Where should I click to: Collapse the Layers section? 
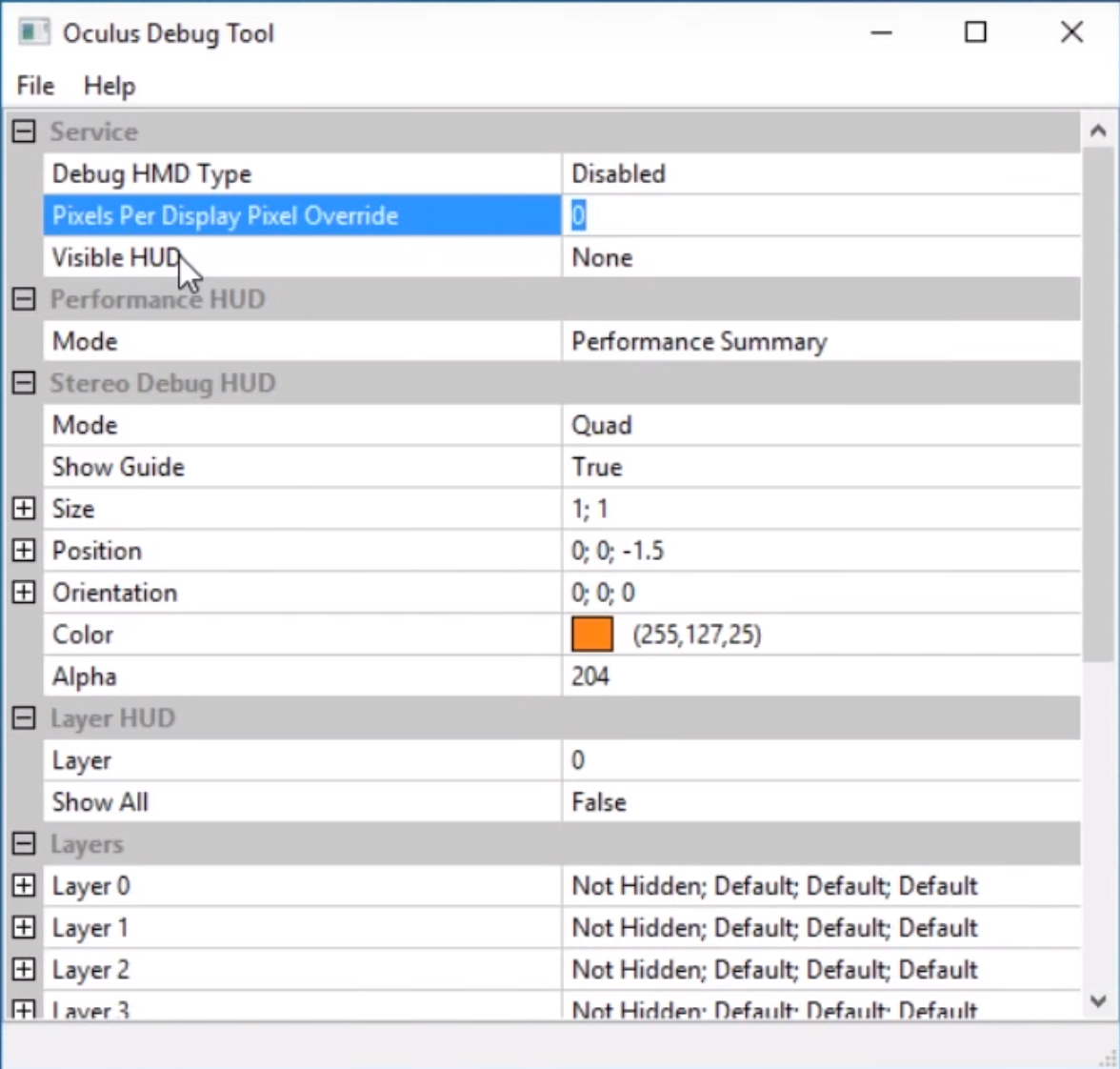point(24,844)
